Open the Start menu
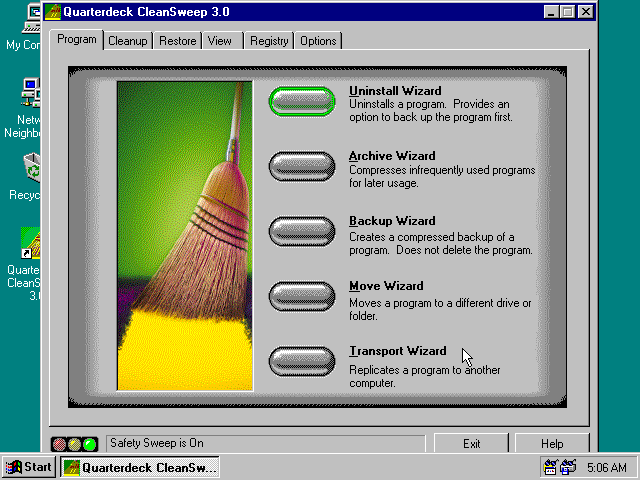 click(x=28, y=467)
